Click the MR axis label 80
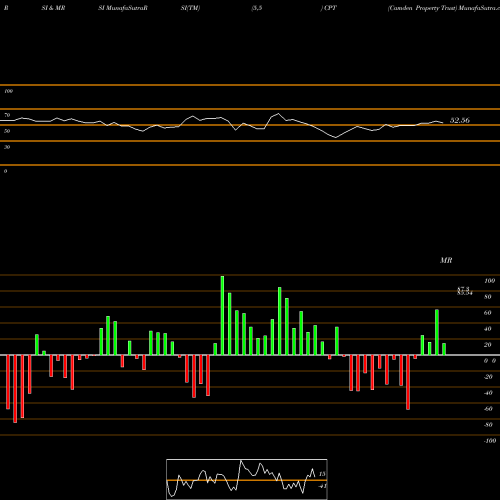The height and width of the screenshot is (500, 500). tap(488, 297)
